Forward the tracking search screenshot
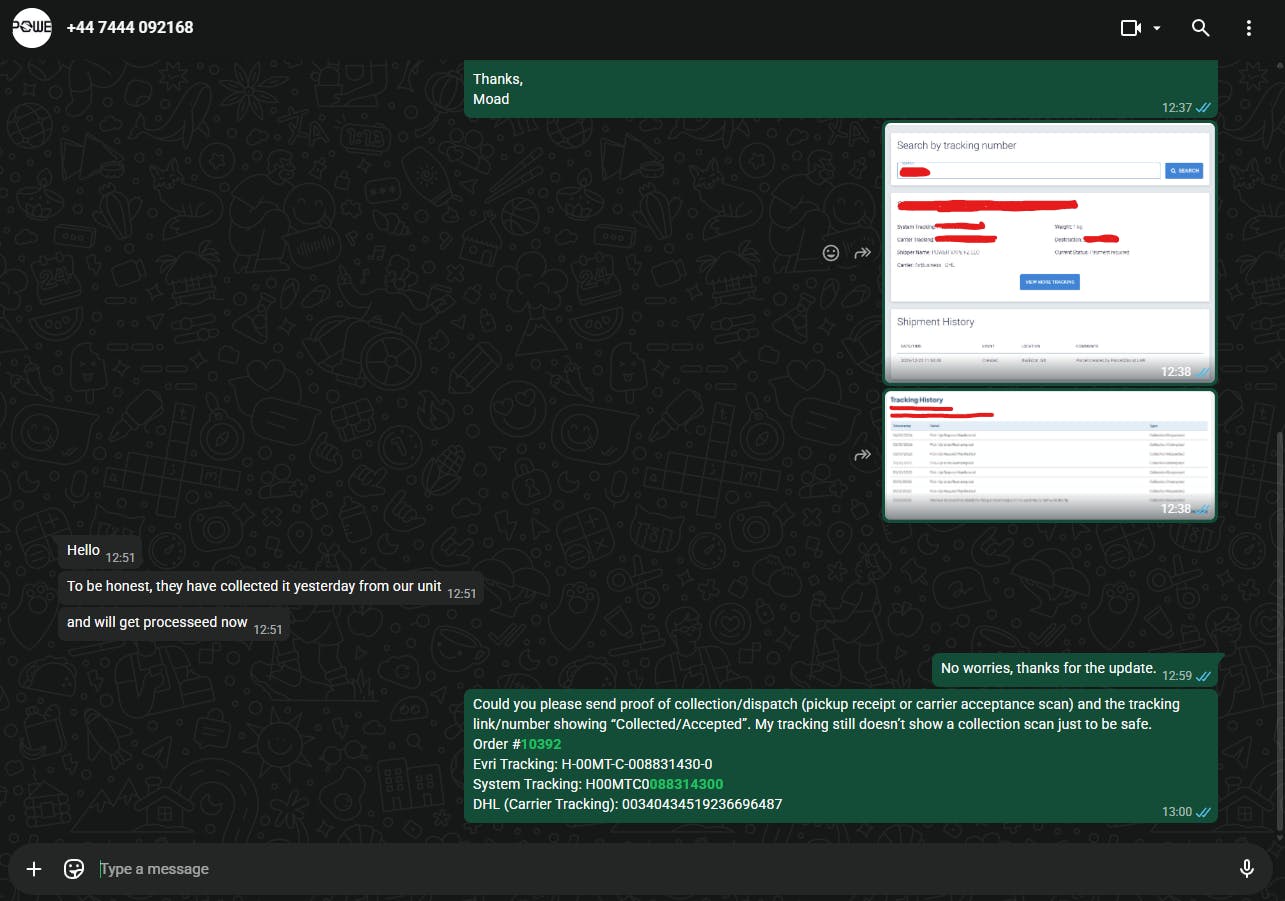 pyautogui.click(x=862, y=253)
